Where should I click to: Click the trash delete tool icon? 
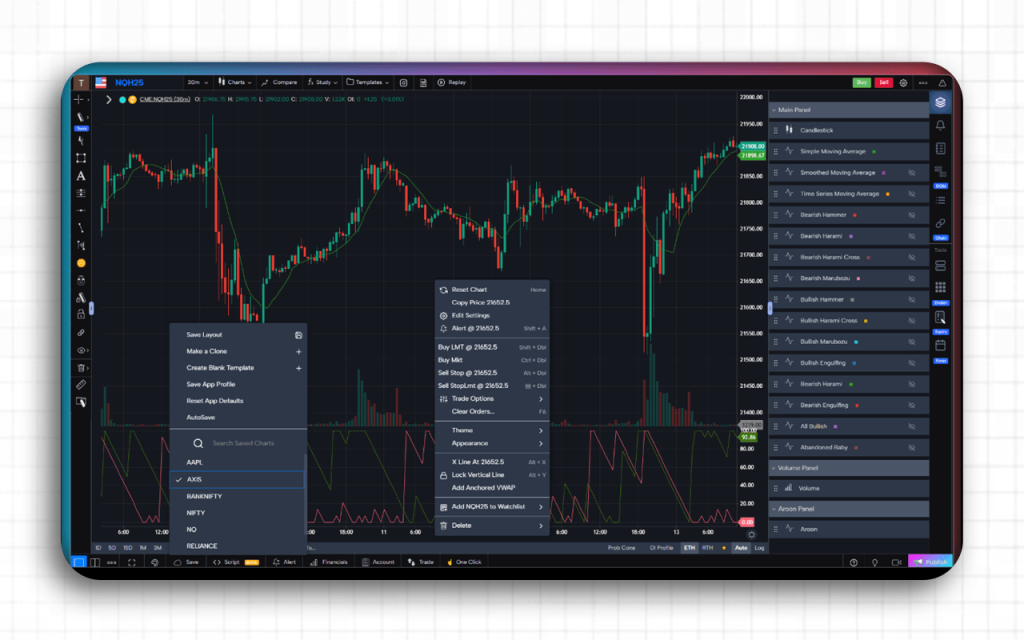[x=81, y=368]
